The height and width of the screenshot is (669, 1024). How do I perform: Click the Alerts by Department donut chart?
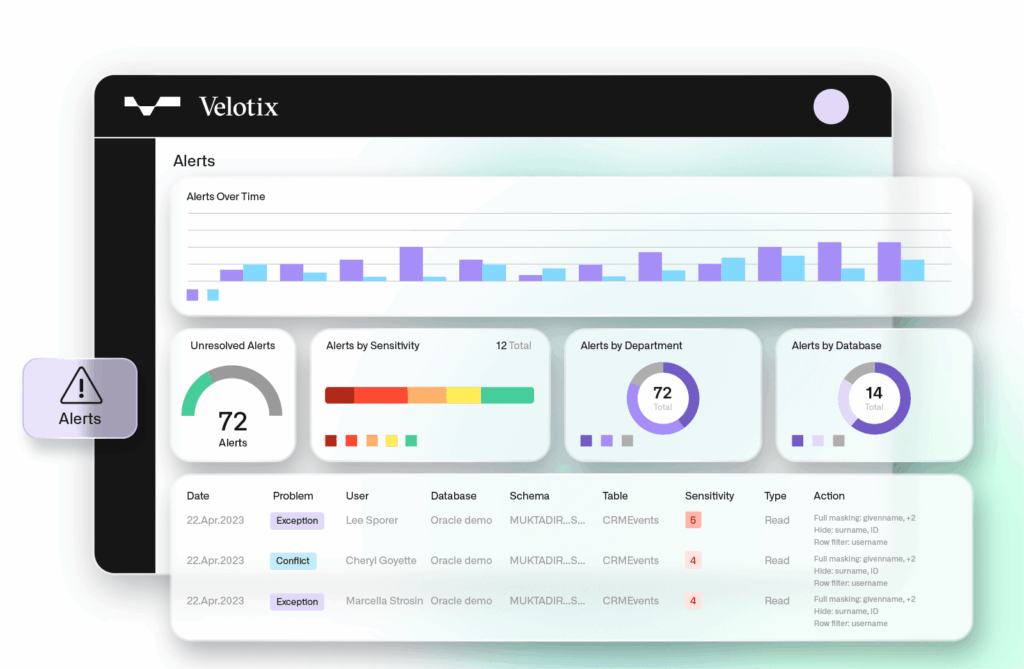coord(663,399)
